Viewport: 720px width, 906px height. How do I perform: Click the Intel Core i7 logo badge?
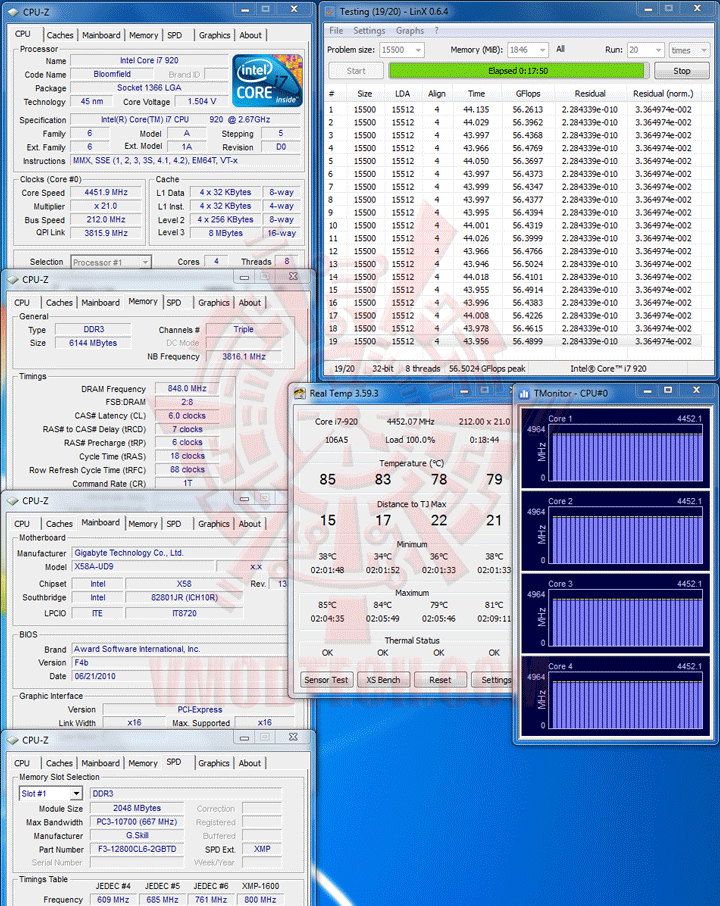[x=267, y=81]
